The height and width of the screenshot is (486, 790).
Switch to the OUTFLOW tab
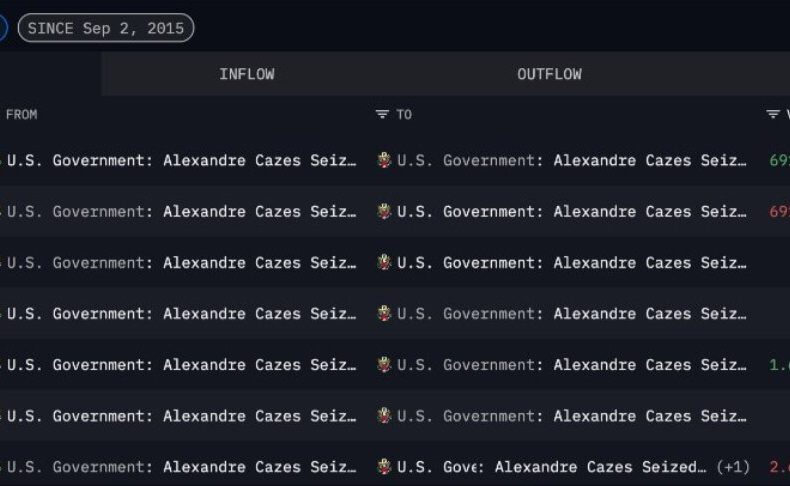coord(549,74)
